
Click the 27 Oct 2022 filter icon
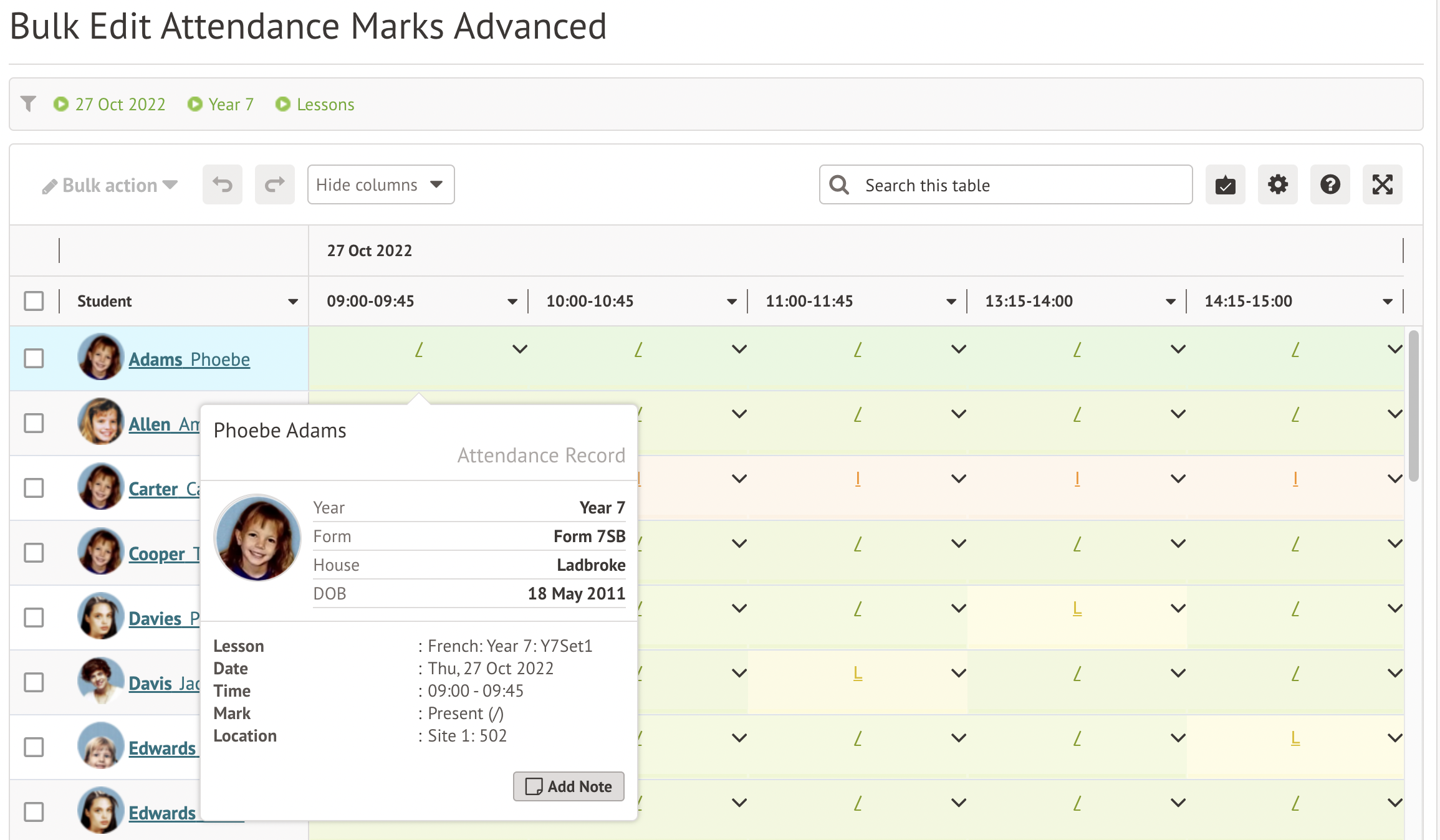pos(60,104)
